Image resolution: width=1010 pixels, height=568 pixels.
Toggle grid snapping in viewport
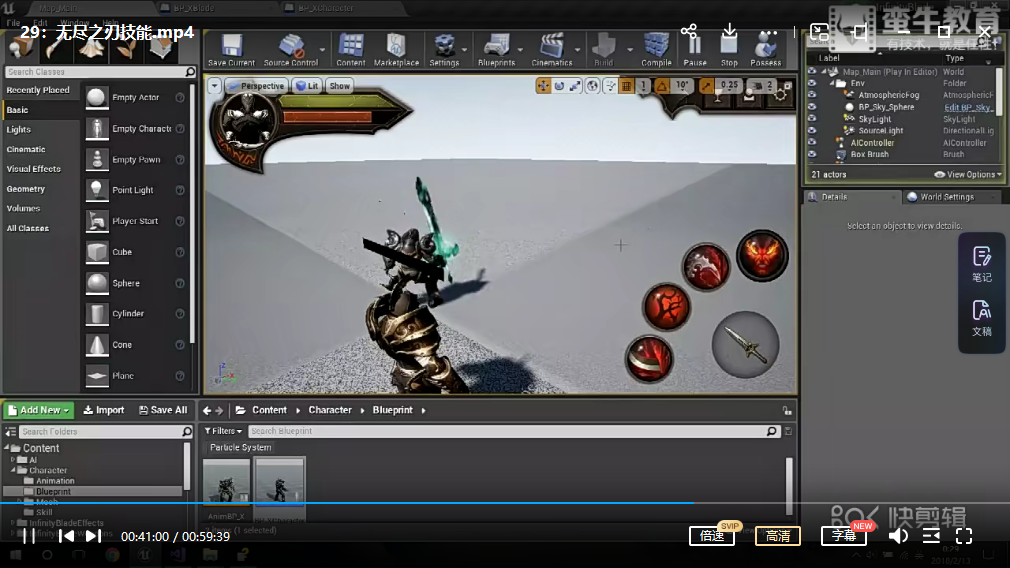626,86
